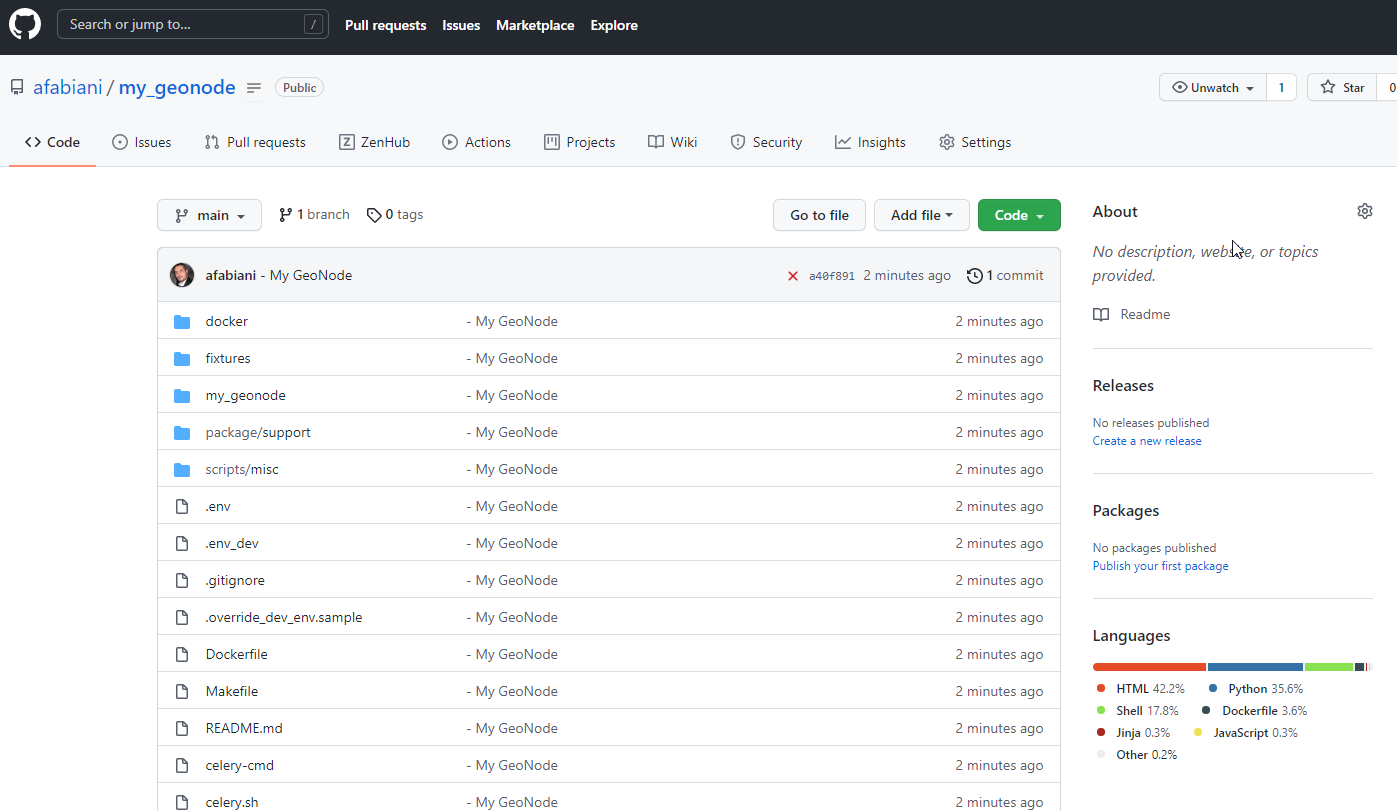Select the Code tab

click(x=52, y=142)
